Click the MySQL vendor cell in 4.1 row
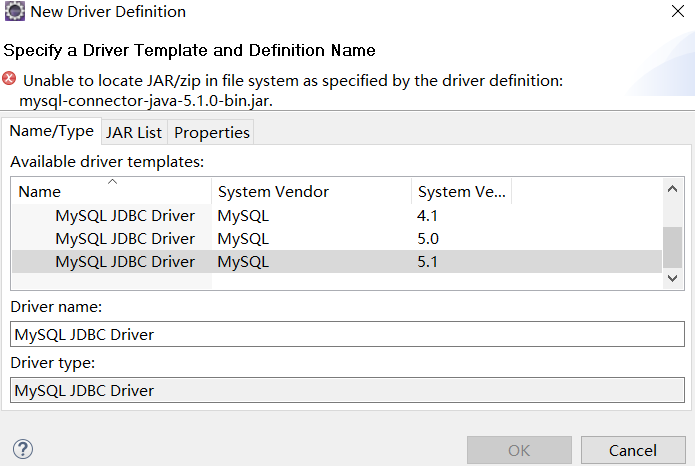Image resolution: width=695 pixels, height=466 pixels. (243, 215)
